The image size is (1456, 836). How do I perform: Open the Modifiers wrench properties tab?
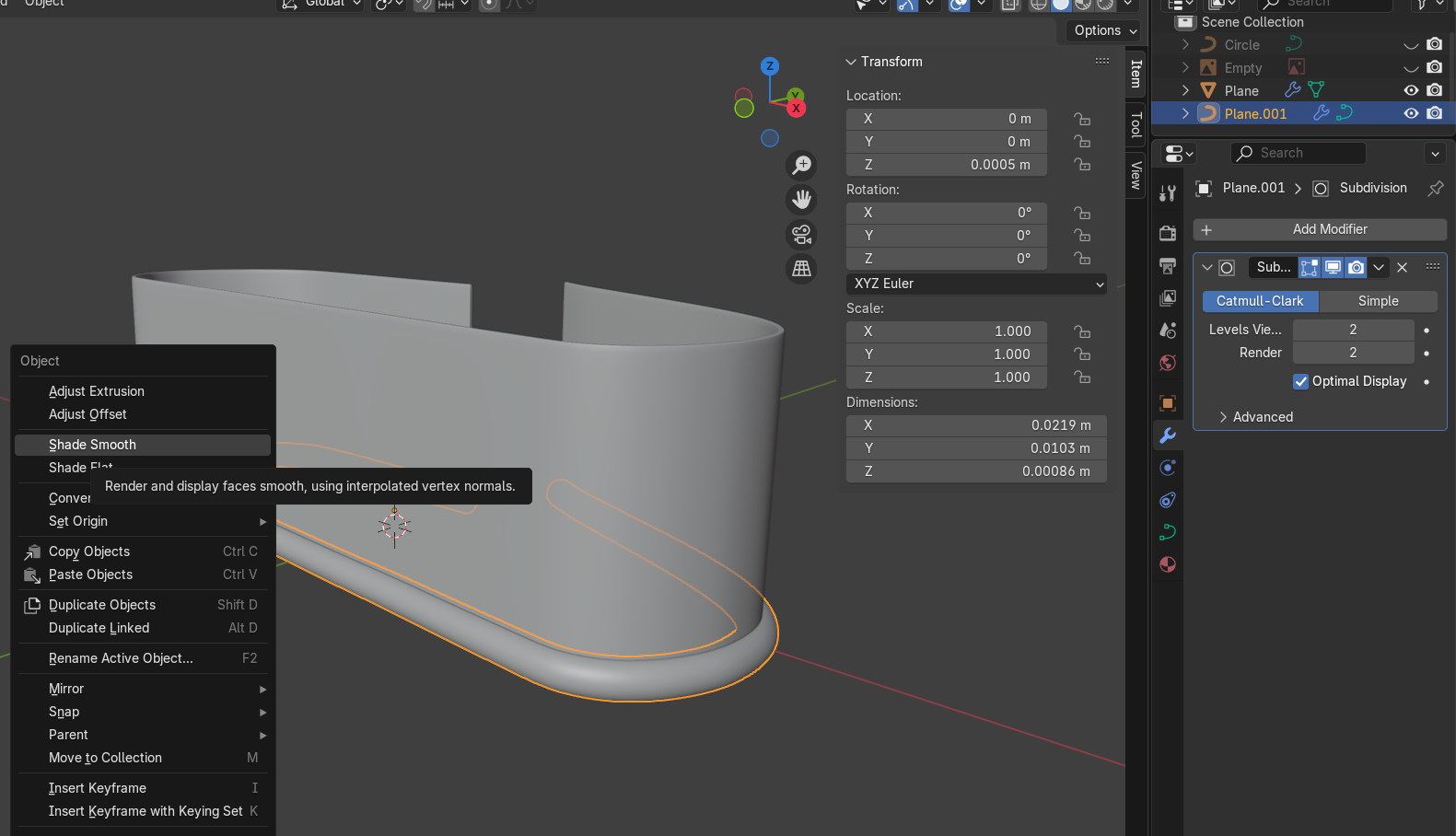click(x=1168, y=435)
